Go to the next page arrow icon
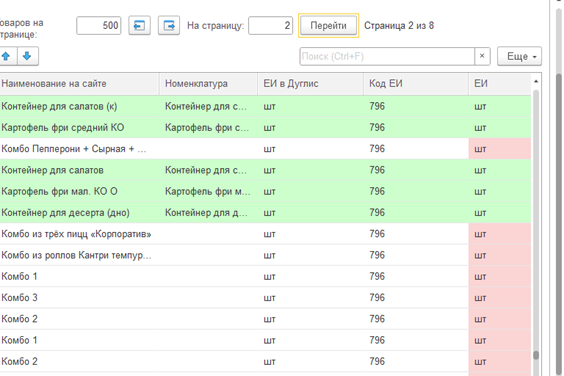 tap(169, 26)
